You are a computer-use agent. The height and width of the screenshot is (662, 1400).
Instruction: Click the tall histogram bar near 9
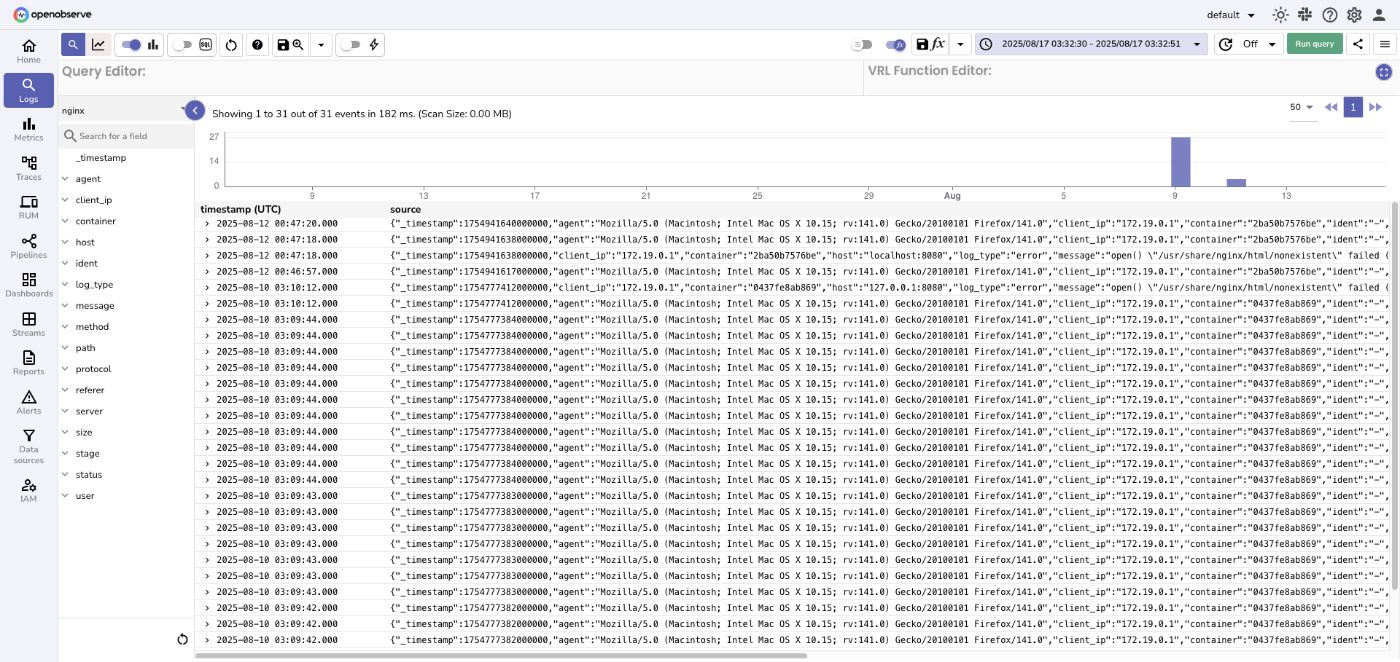(1180, 161)
